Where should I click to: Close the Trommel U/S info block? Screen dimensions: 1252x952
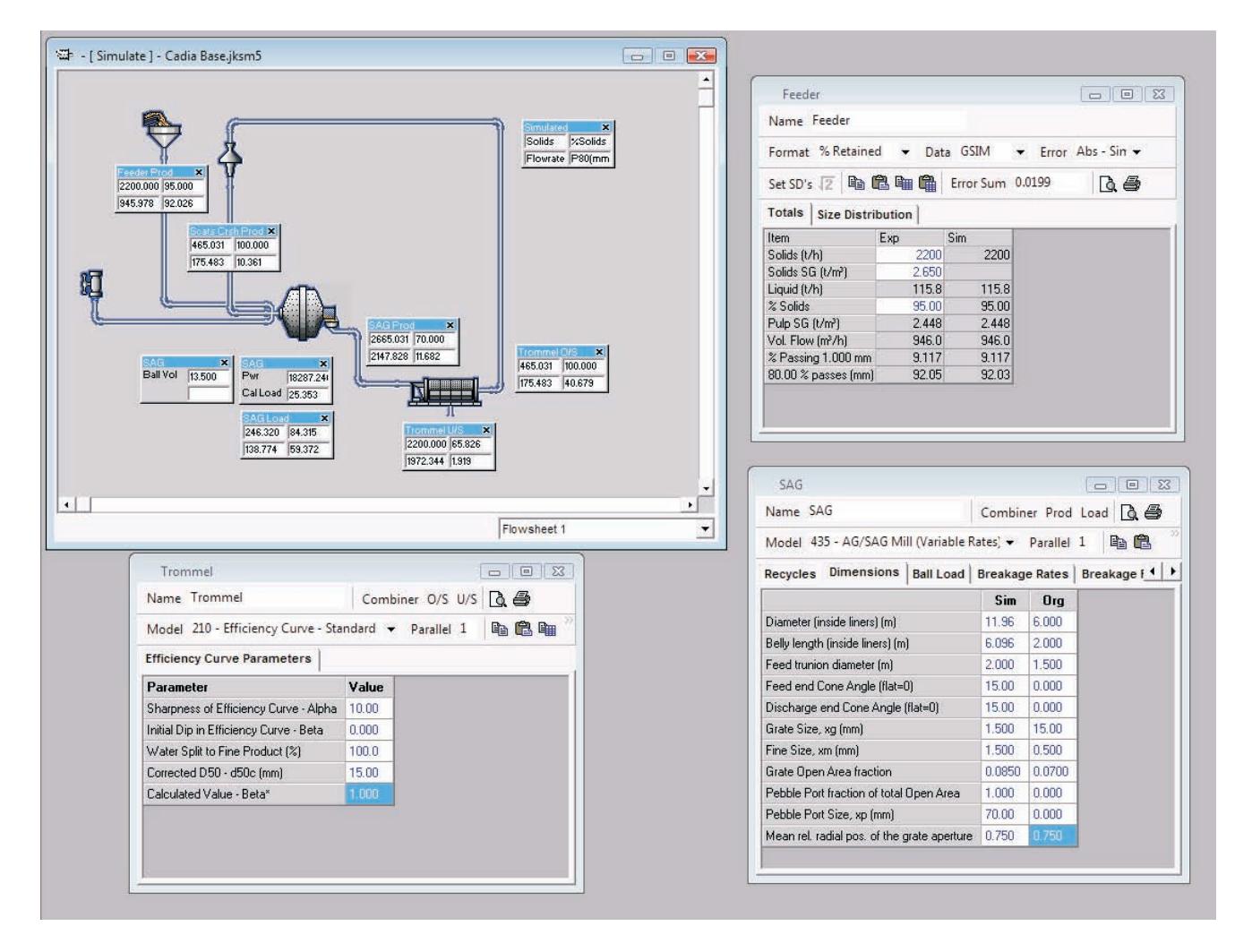[486, 431]
